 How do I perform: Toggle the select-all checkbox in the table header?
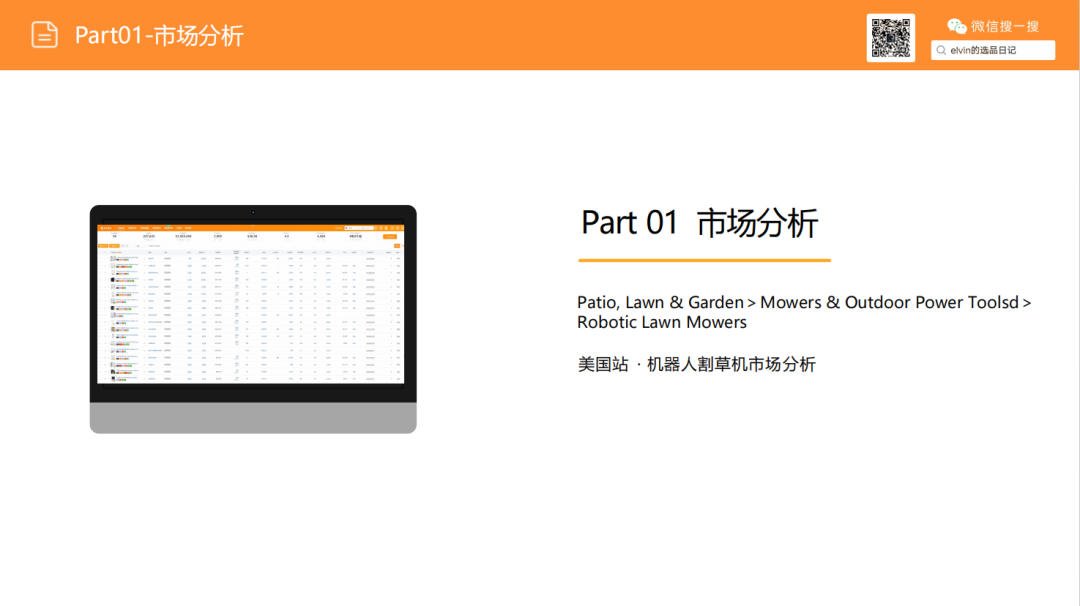tap(103, 253)
